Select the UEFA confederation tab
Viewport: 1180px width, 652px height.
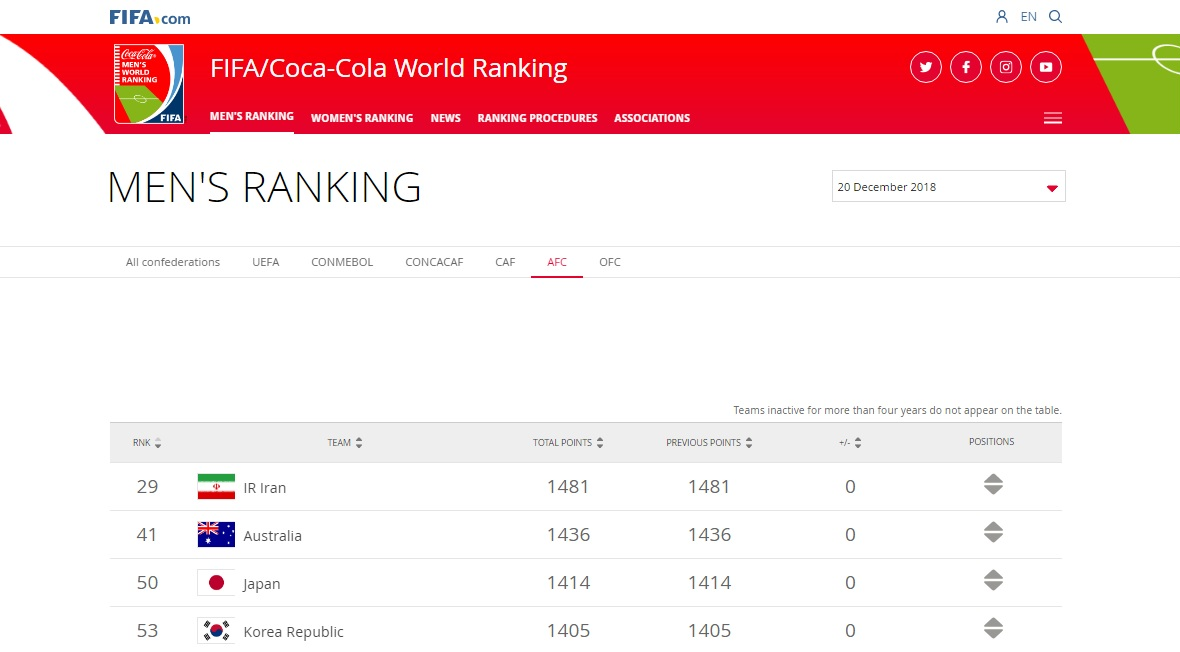pyautogui.click(x=265, y=262)
